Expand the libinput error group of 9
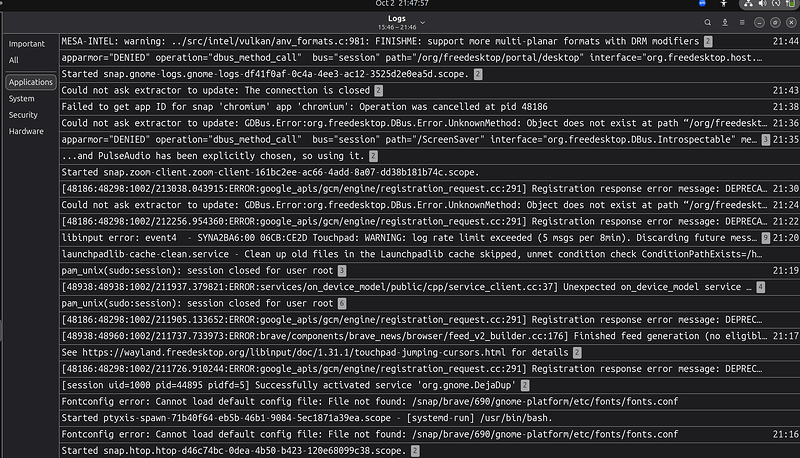The image size is (800, 458). (765, 238)
